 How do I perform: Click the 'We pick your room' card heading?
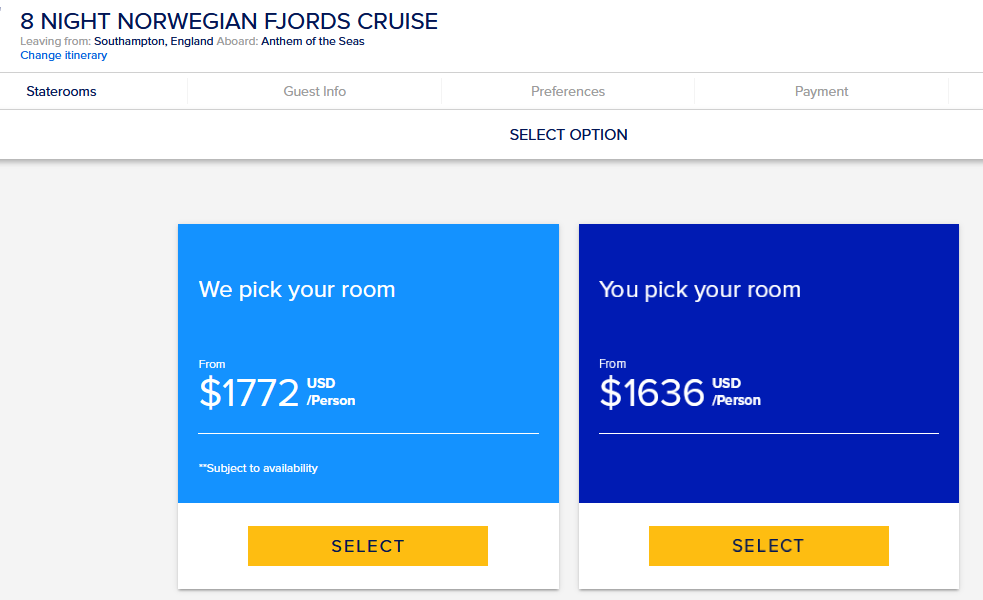(x=297, y=290)
